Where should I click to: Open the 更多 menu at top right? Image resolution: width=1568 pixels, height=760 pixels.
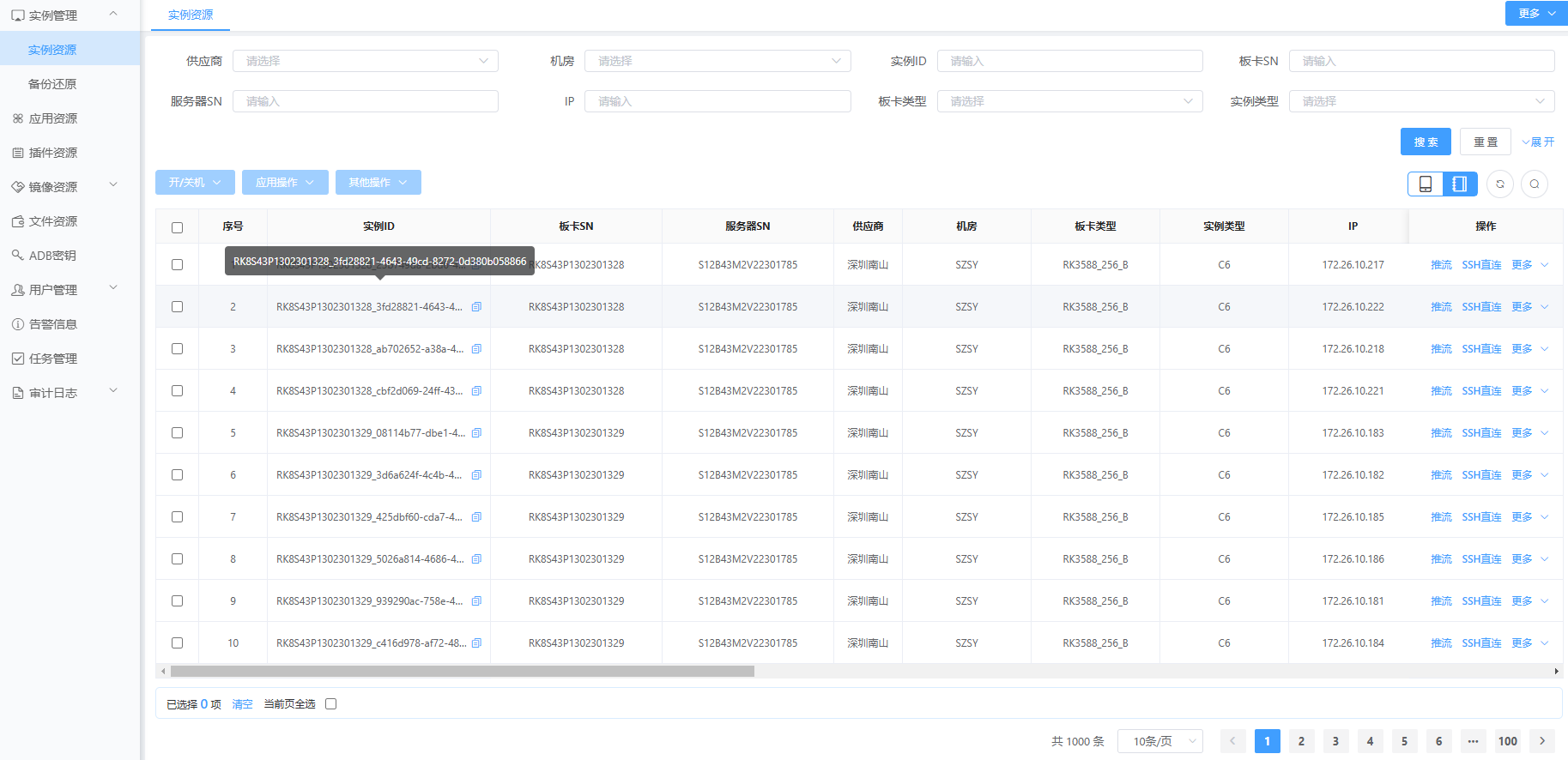pos(1536,14)
